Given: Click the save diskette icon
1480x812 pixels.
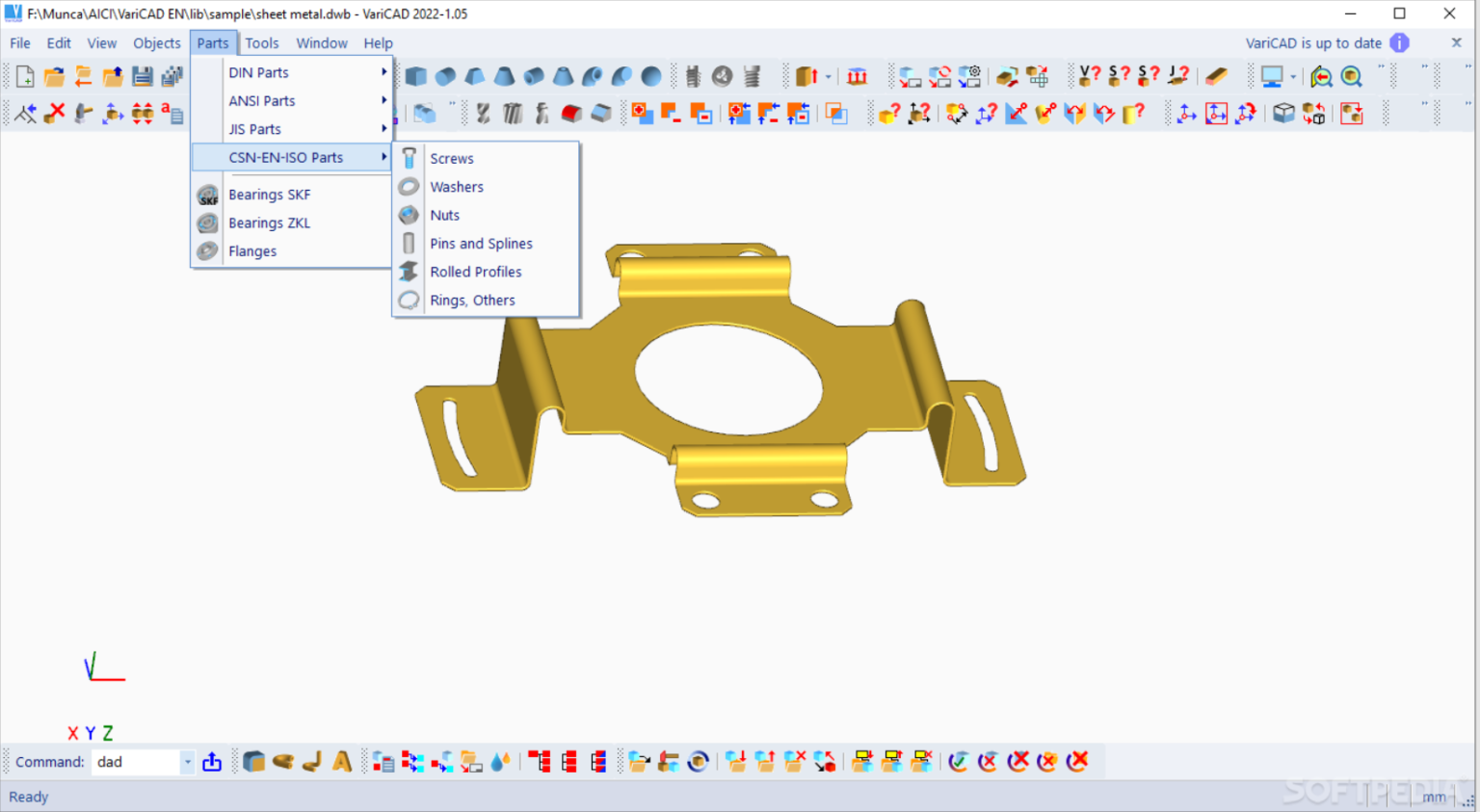Looking at the screenshot, I should (143, 75).
